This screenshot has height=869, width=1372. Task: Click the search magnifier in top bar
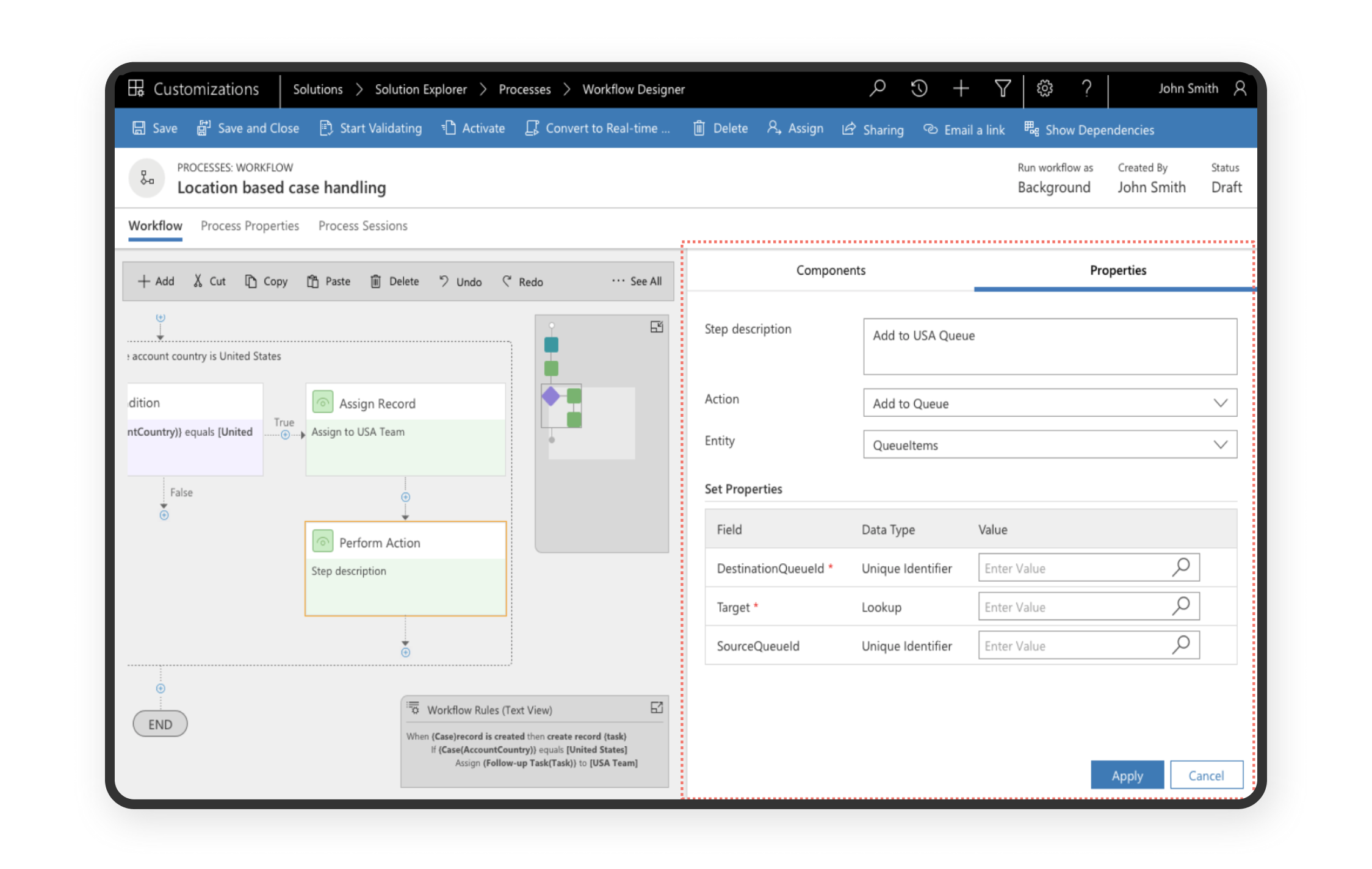[x=878, y=89]
